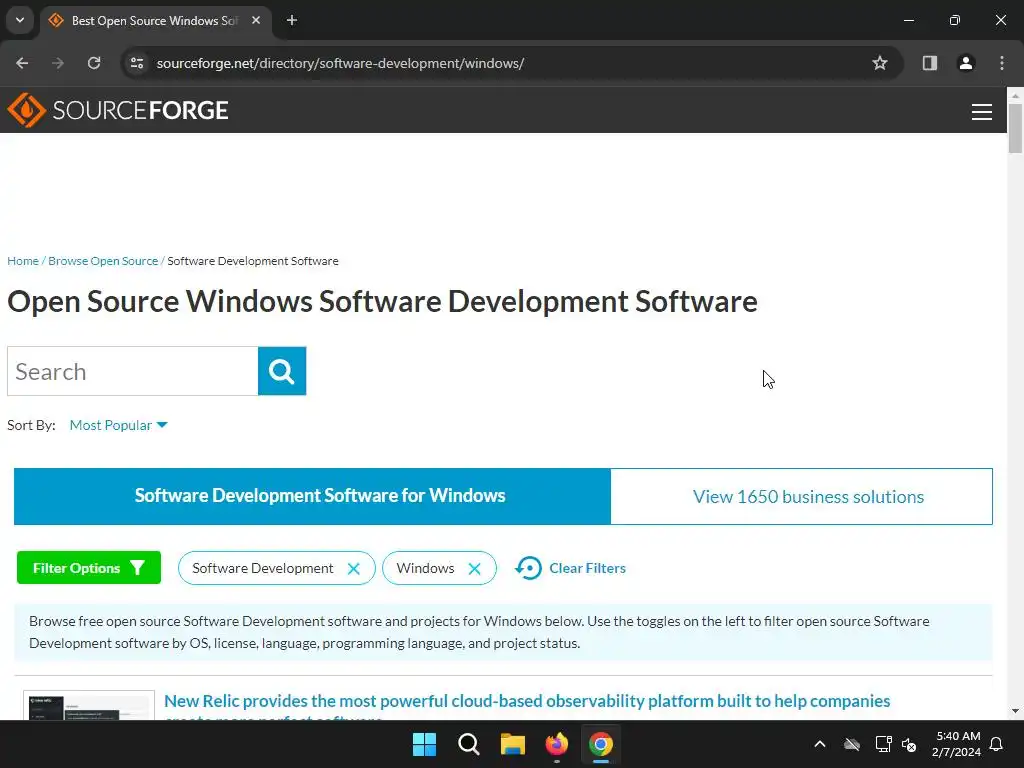Go back to previous page
This screenshot has width=1024, height=768.
pos(22,63)
